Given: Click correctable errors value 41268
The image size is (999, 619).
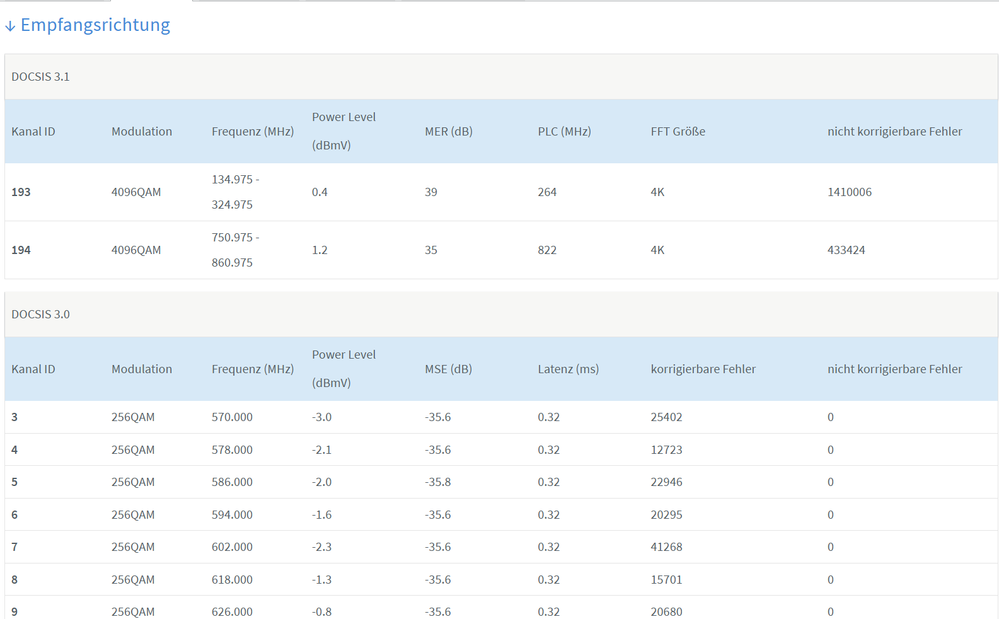Looking at the screenshot, I should click(666, 547).
